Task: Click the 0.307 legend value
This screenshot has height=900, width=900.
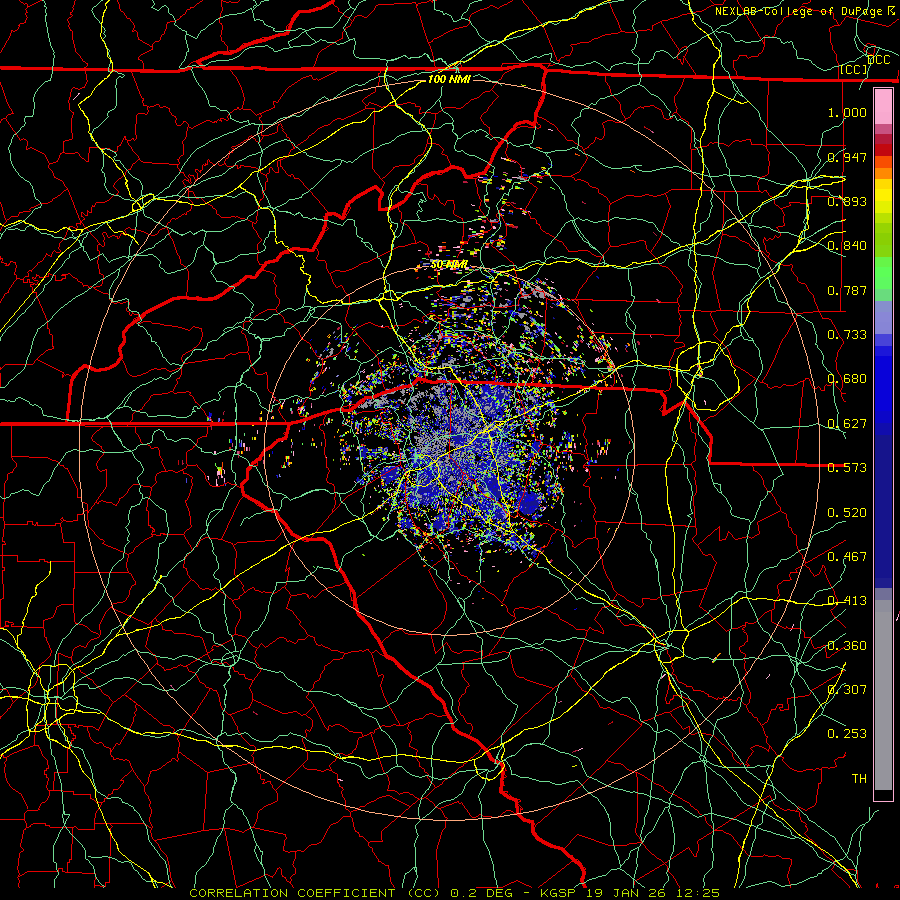Action: coord(847,690)
